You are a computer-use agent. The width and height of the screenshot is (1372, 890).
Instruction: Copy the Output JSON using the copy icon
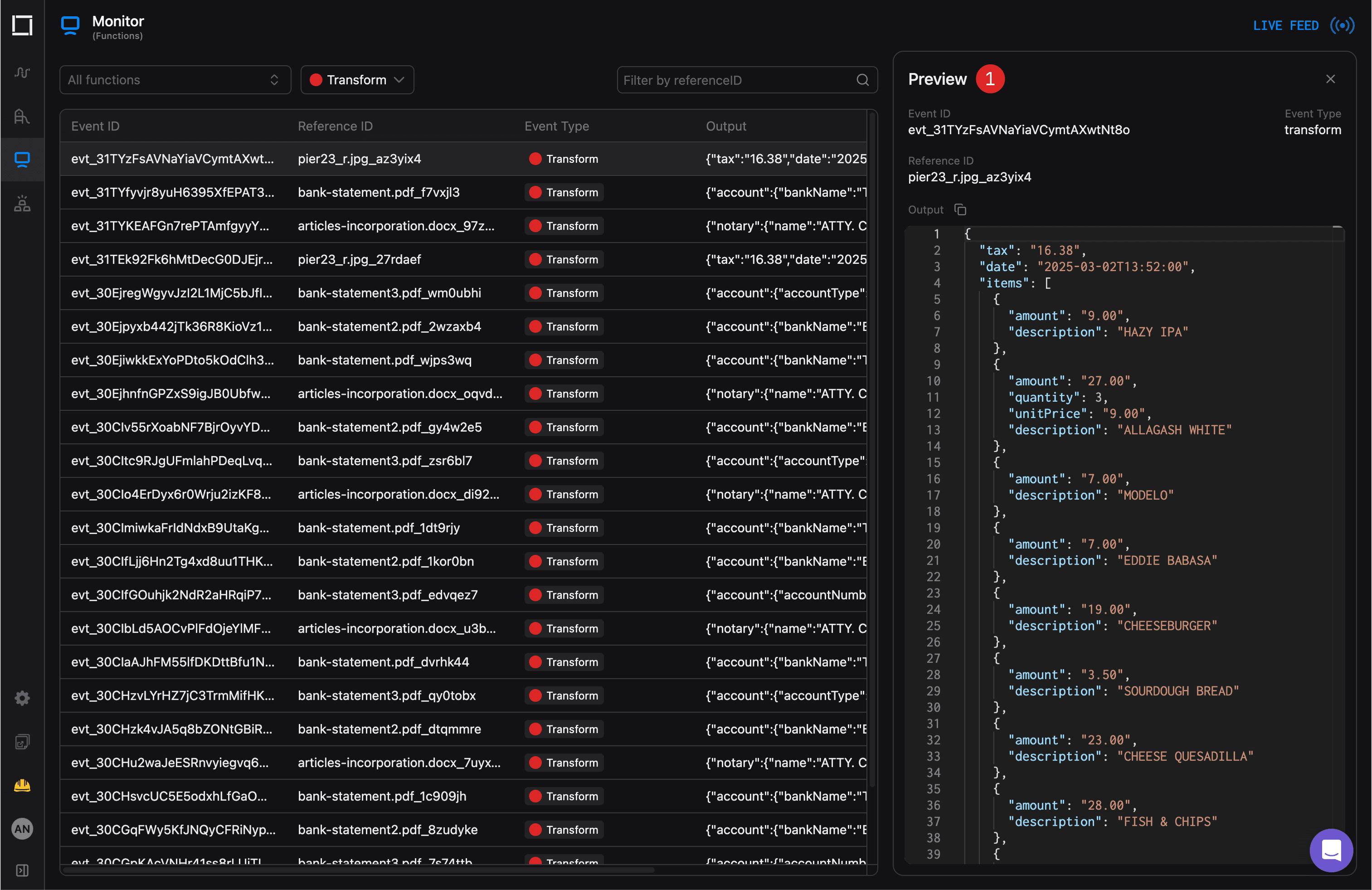(x=960, y=209)
